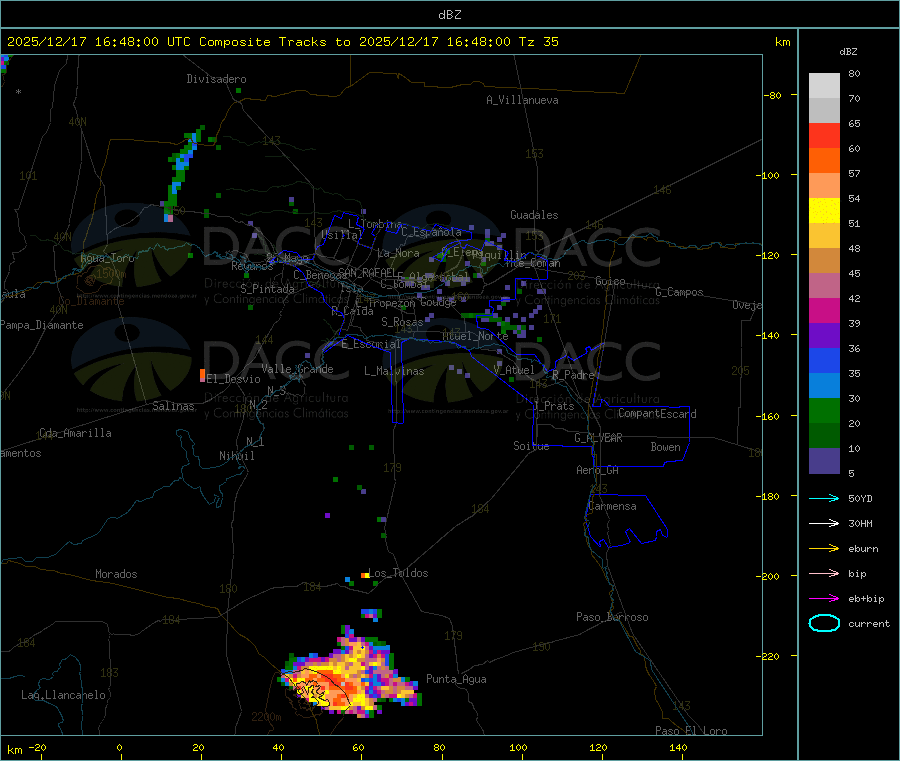Select the blue 35-36 dBZ legend color
Image resolution: width=900 pixels, height=761 pixels.
(x=824, y=360)
